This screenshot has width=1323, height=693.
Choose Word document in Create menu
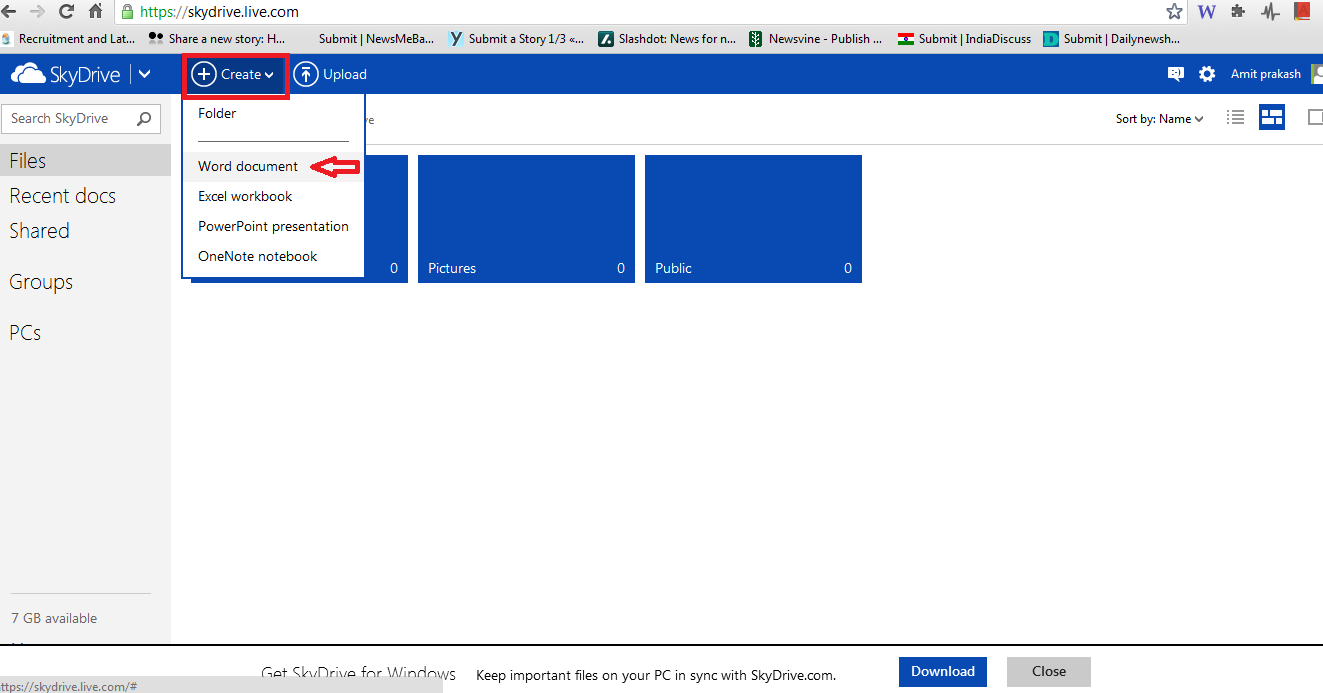tap(248, 166)
